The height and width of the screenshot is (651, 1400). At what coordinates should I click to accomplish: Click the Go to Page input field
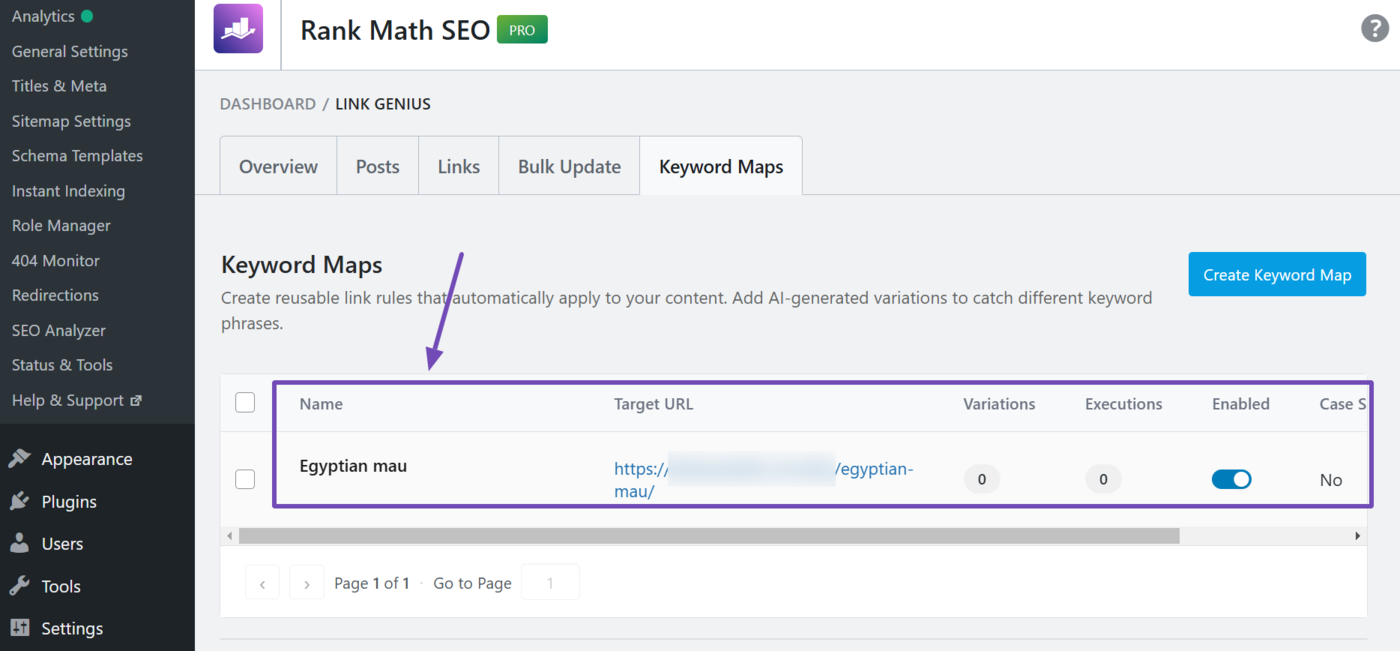(x=549, y=583)
